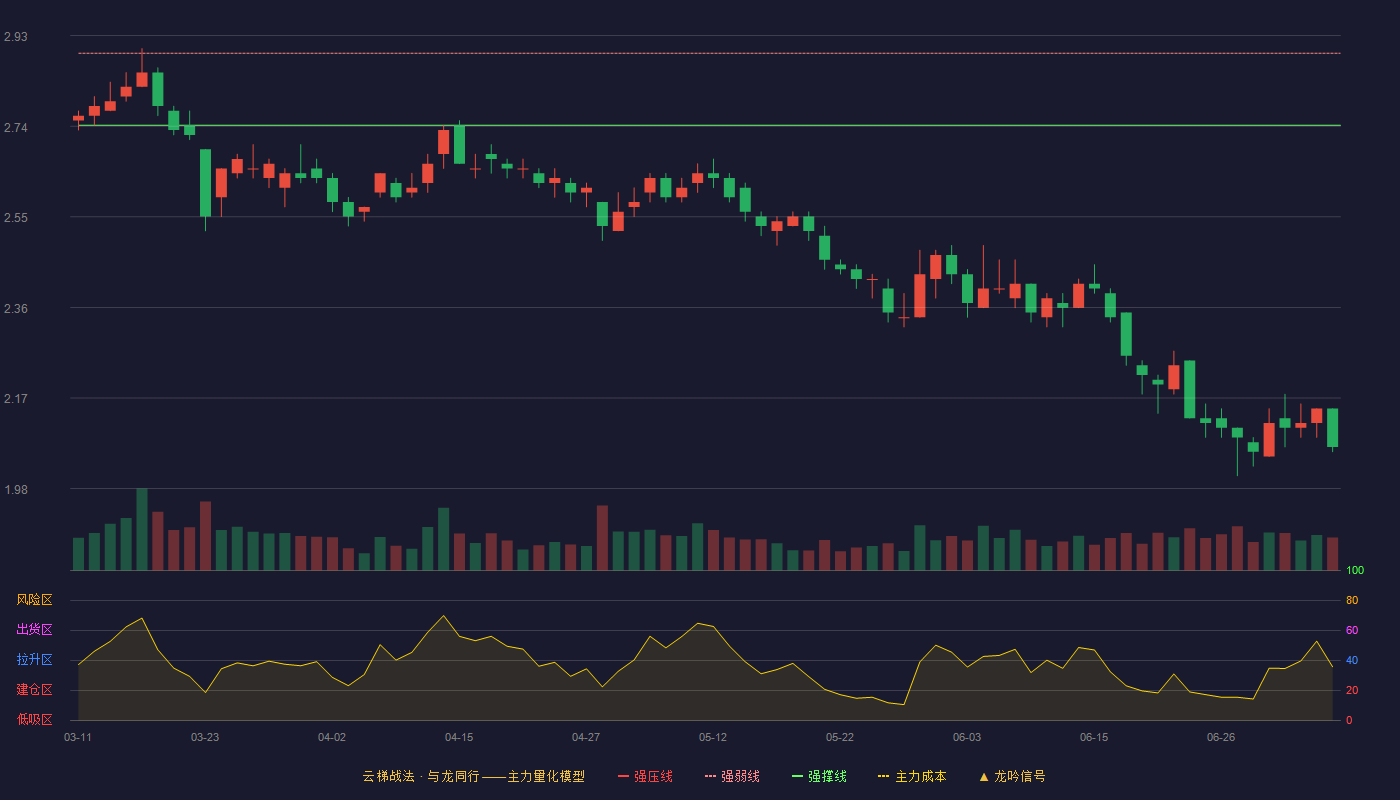Click the 04-15 date axis label

point(459,737)
